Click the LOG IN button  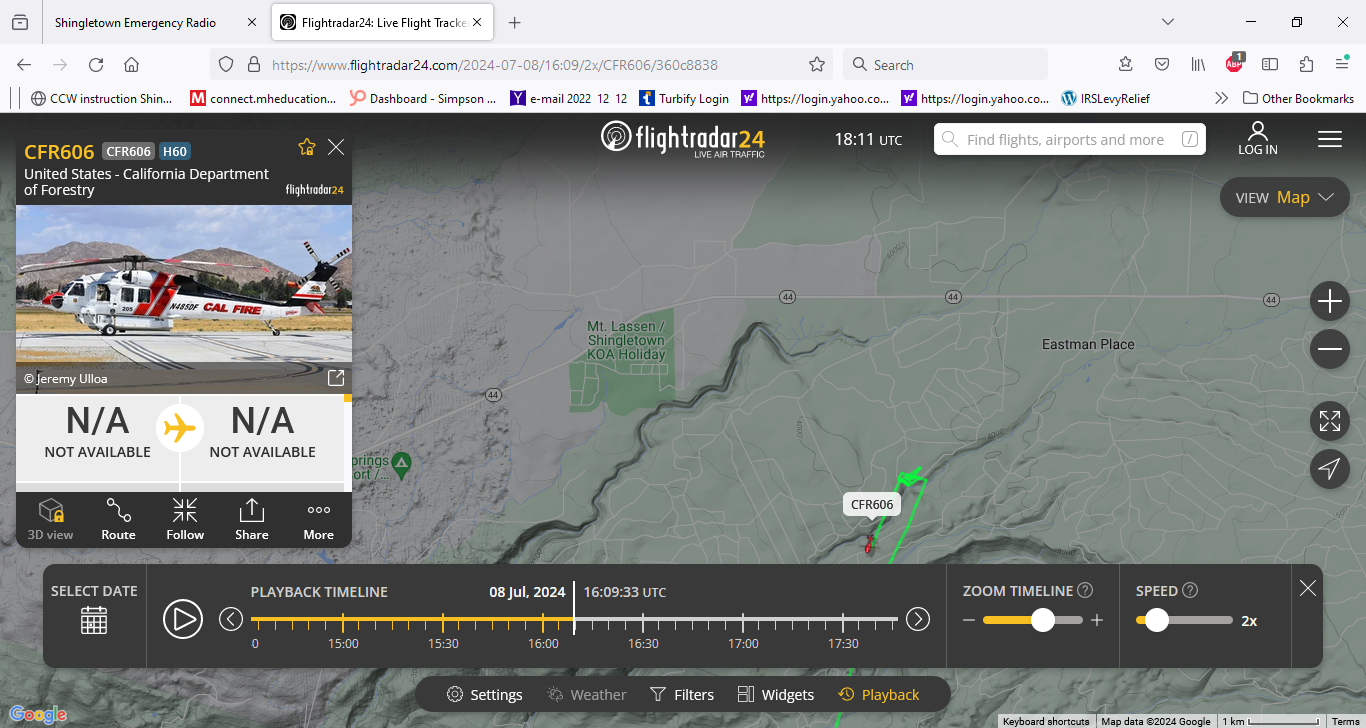click(x=1257, y=139)
